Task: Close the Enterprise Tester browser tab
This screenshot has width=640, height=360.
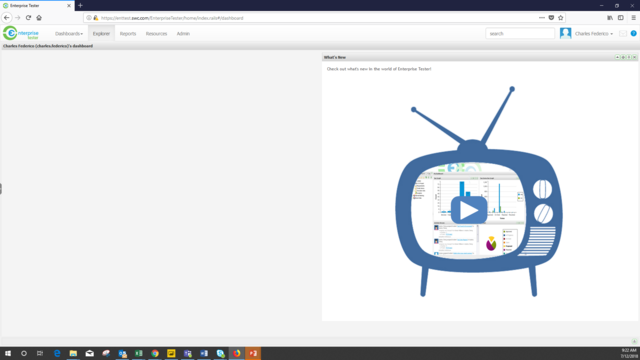Action: point(69,6)
